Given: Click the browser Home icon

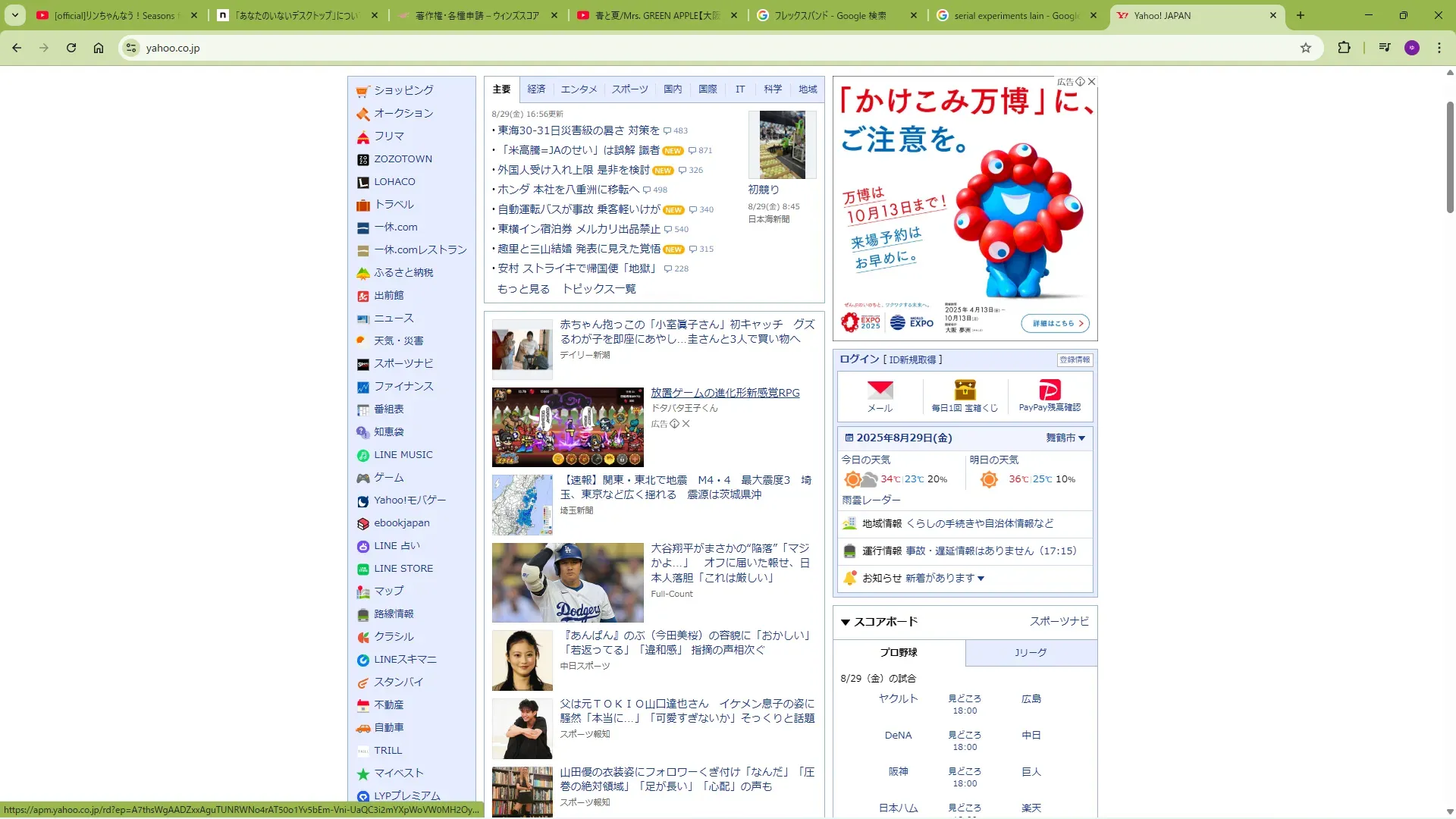Looking at the screenshot, I should pos(99,48).
